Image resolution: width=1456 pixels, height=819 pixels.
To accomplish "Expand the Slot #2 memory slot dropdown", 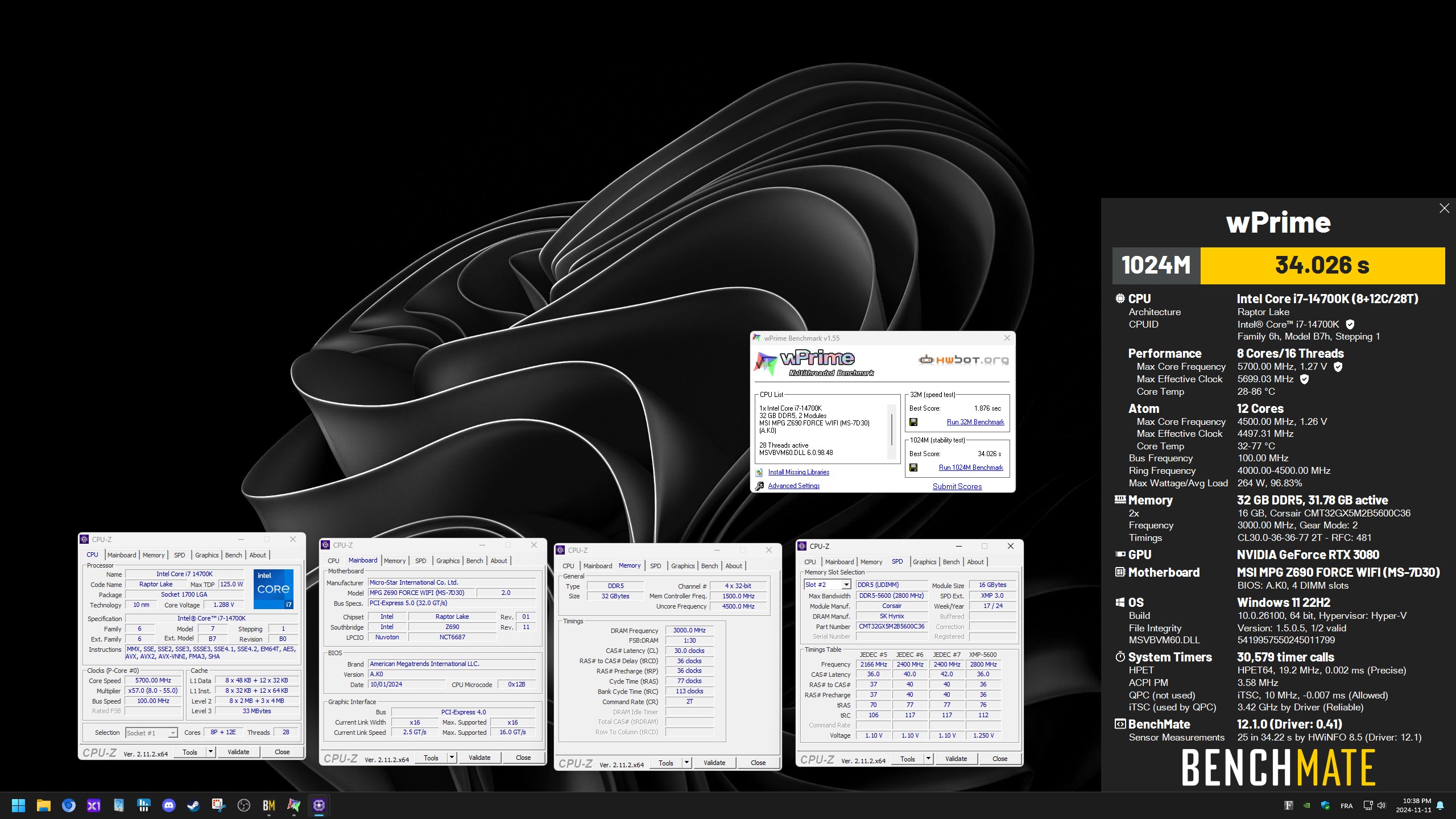I will pyautogui.click(x=846, y=585).
